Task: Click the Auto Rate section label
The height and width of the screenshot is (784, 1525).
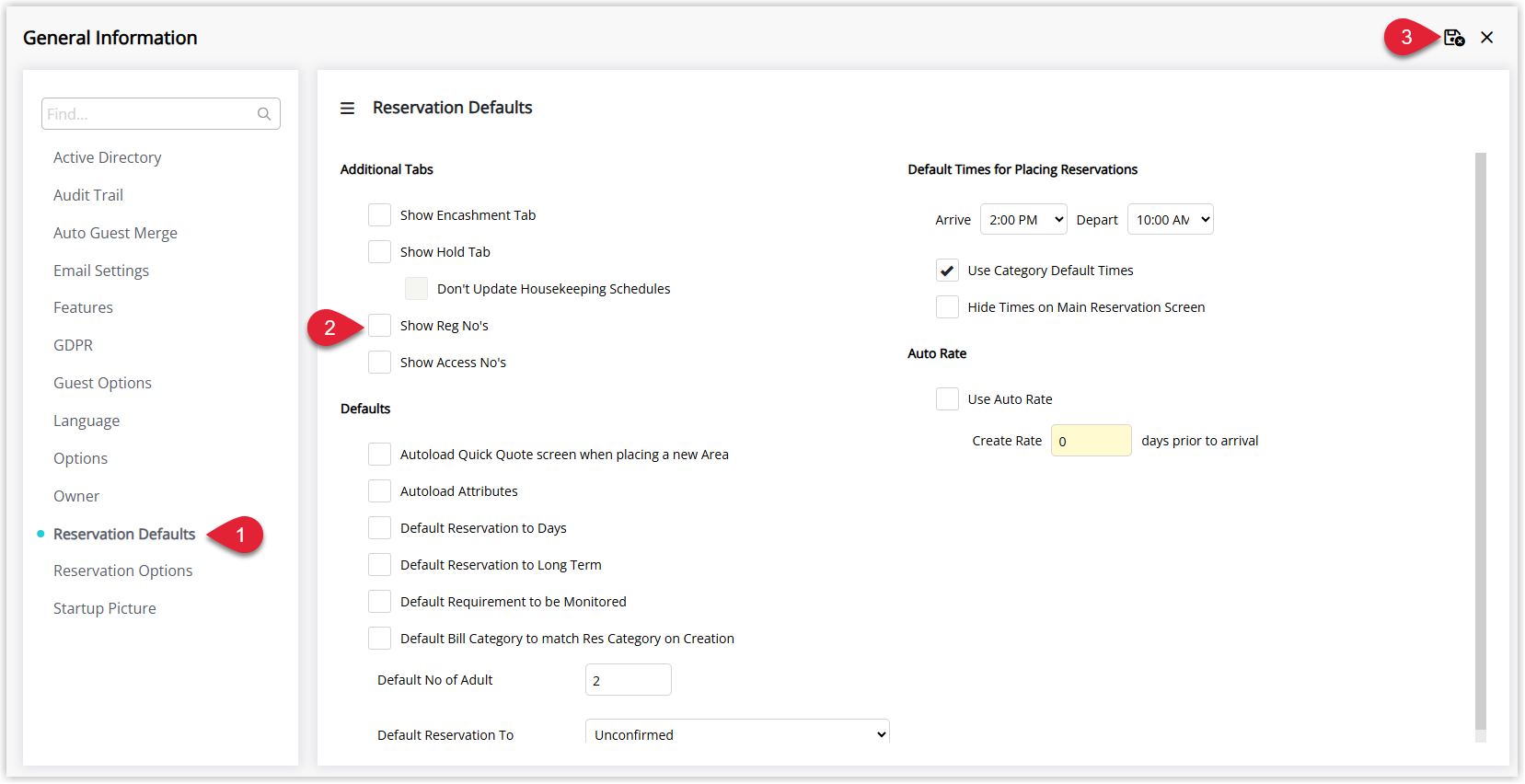Action: coord(937,353)
